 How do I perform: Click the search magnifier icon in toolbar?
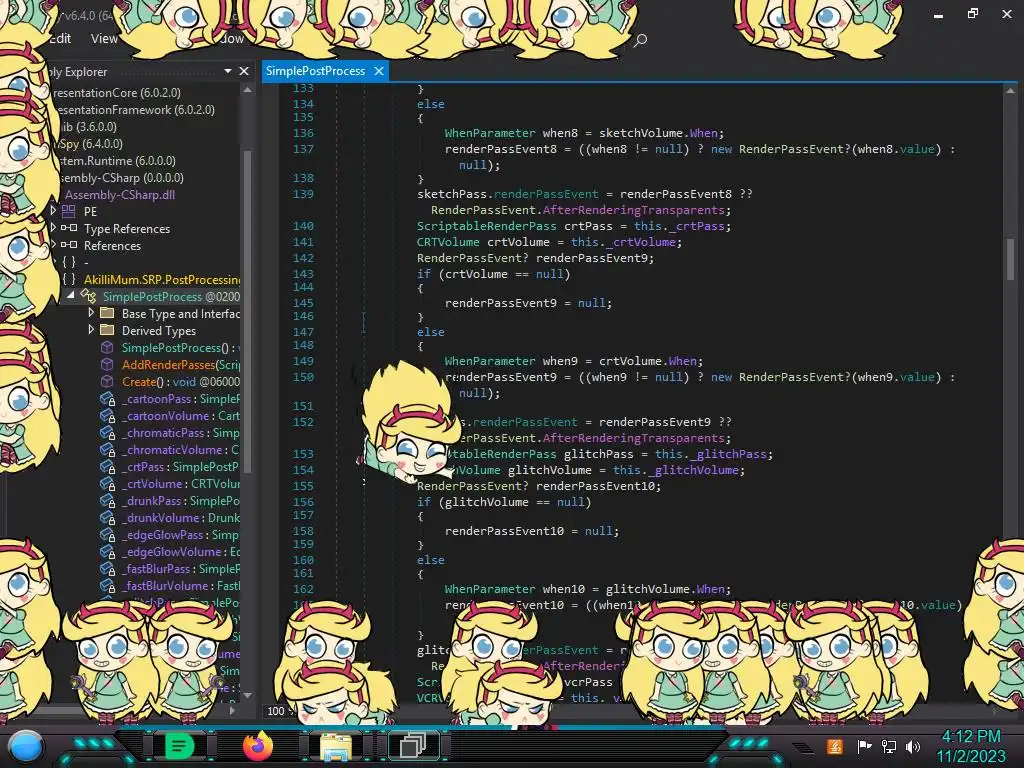point(641,40)
